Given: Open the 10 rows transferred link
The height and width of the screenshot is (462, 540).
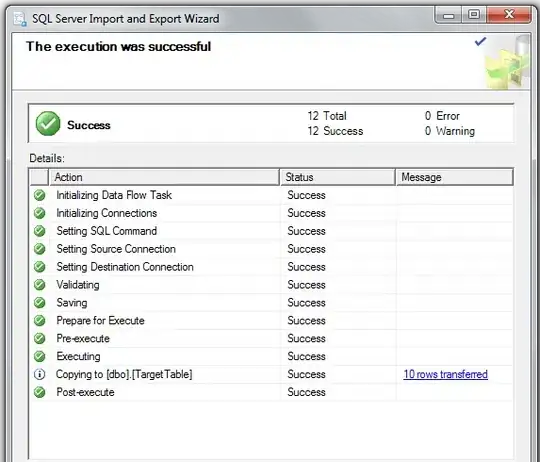Looking at the screenshot, I should [x=445, y=374].
